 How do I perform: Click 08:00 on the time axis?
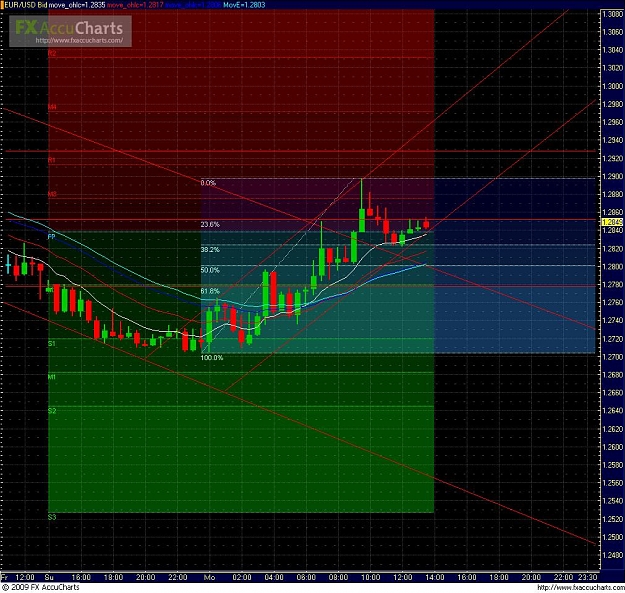[338, 577]
